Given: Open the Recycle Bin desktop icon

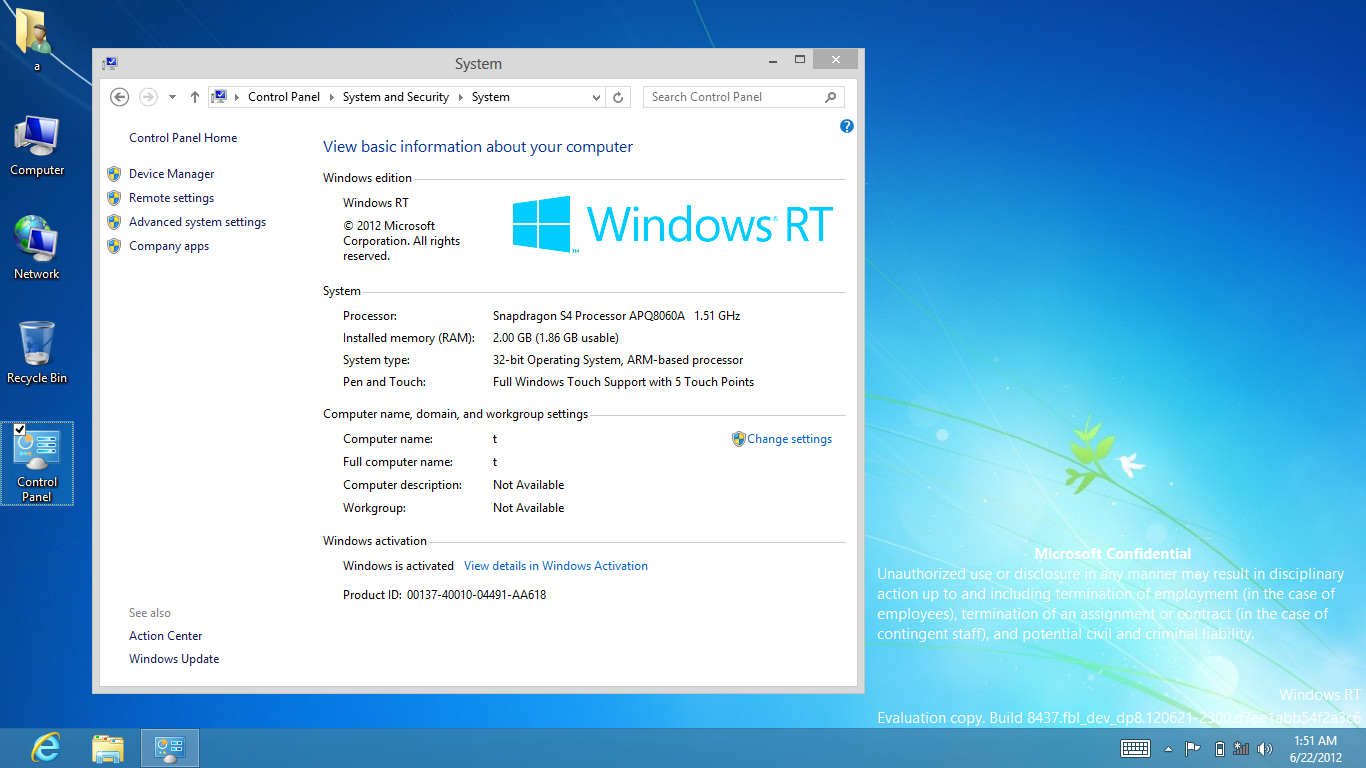Looking at the screenshot, I should 37,352.
